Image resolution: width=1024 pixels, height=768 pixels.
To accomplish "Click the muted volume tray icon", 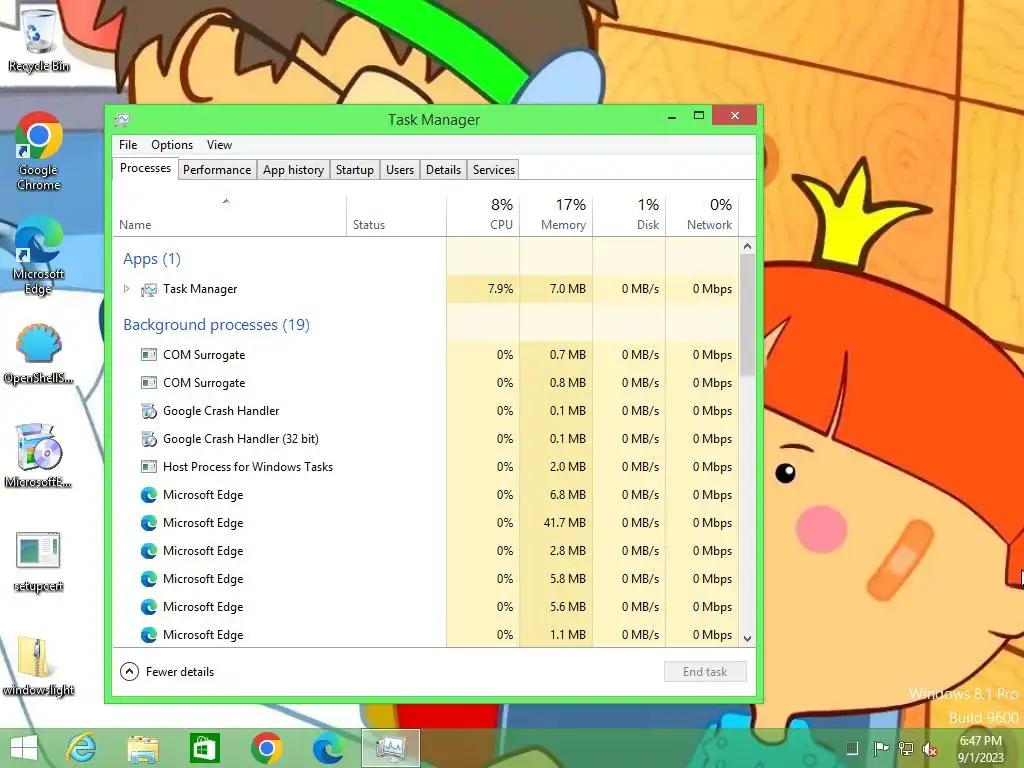I will coord(930,748).
